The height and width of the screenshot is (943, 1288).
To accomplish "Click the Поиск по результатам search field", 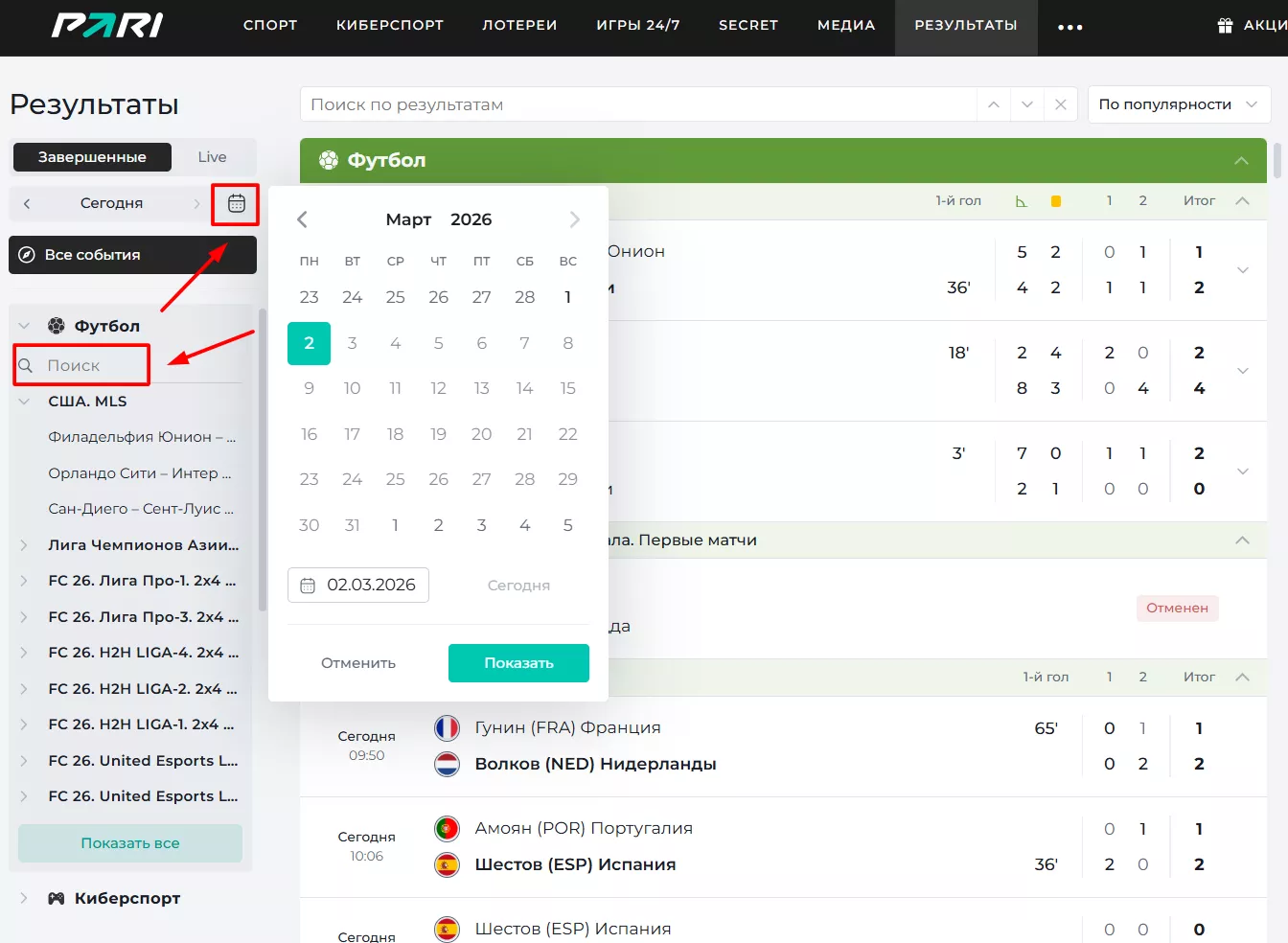I will tap(637, 104).
